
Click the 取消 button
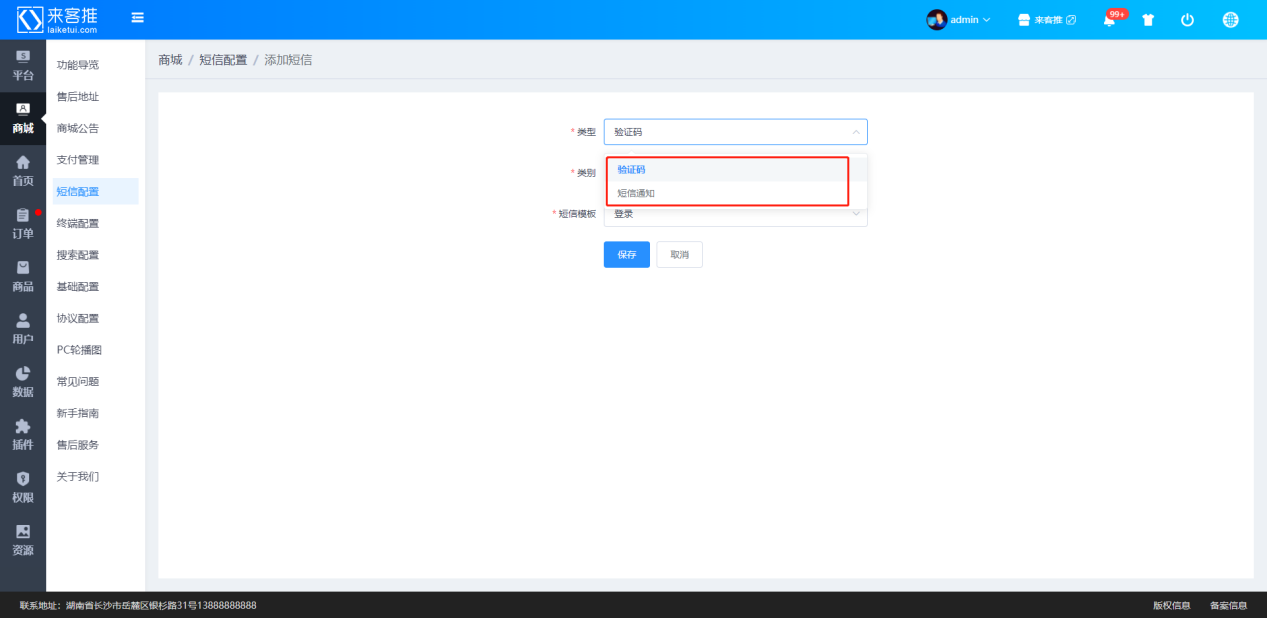click(x=680, y=255)
